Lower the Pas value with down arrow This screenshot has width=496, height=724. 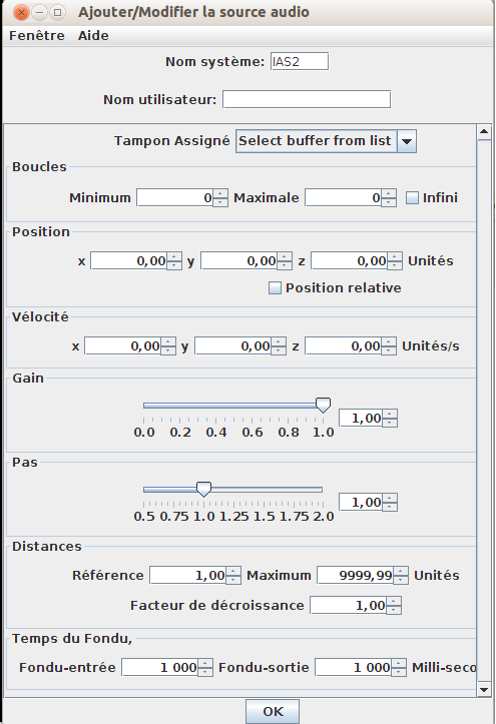(x=390, y=507)
